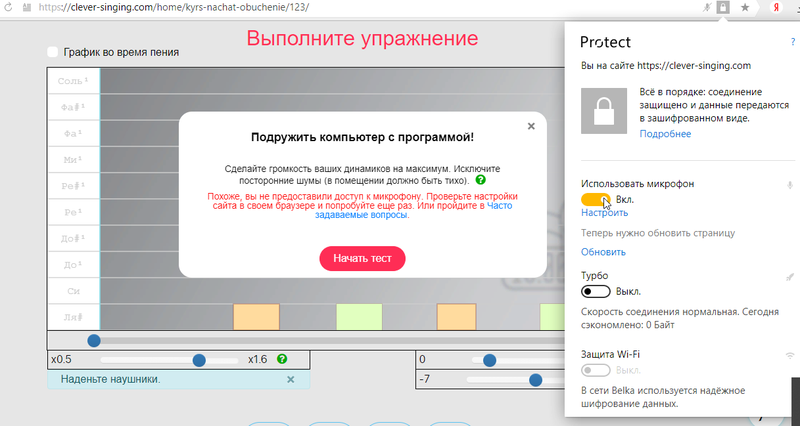800x426 pixels.
Task: Click the 'Си' note row label
Action: (73, 291)
